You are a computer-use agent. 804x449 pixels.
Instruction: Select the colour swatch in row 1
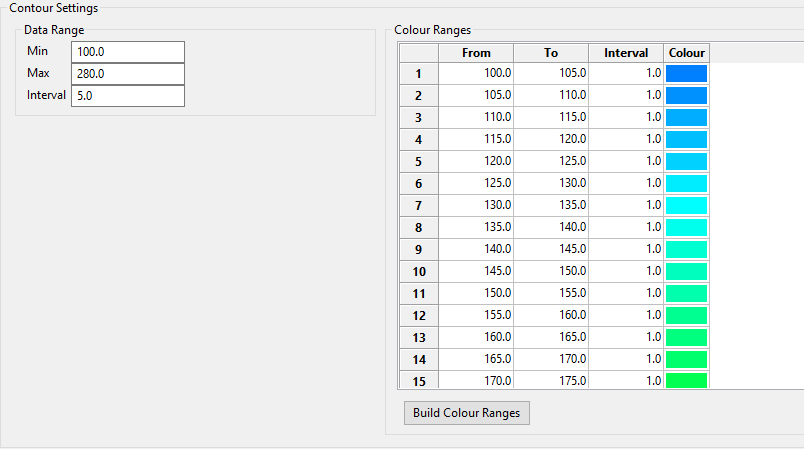point(686,74)
